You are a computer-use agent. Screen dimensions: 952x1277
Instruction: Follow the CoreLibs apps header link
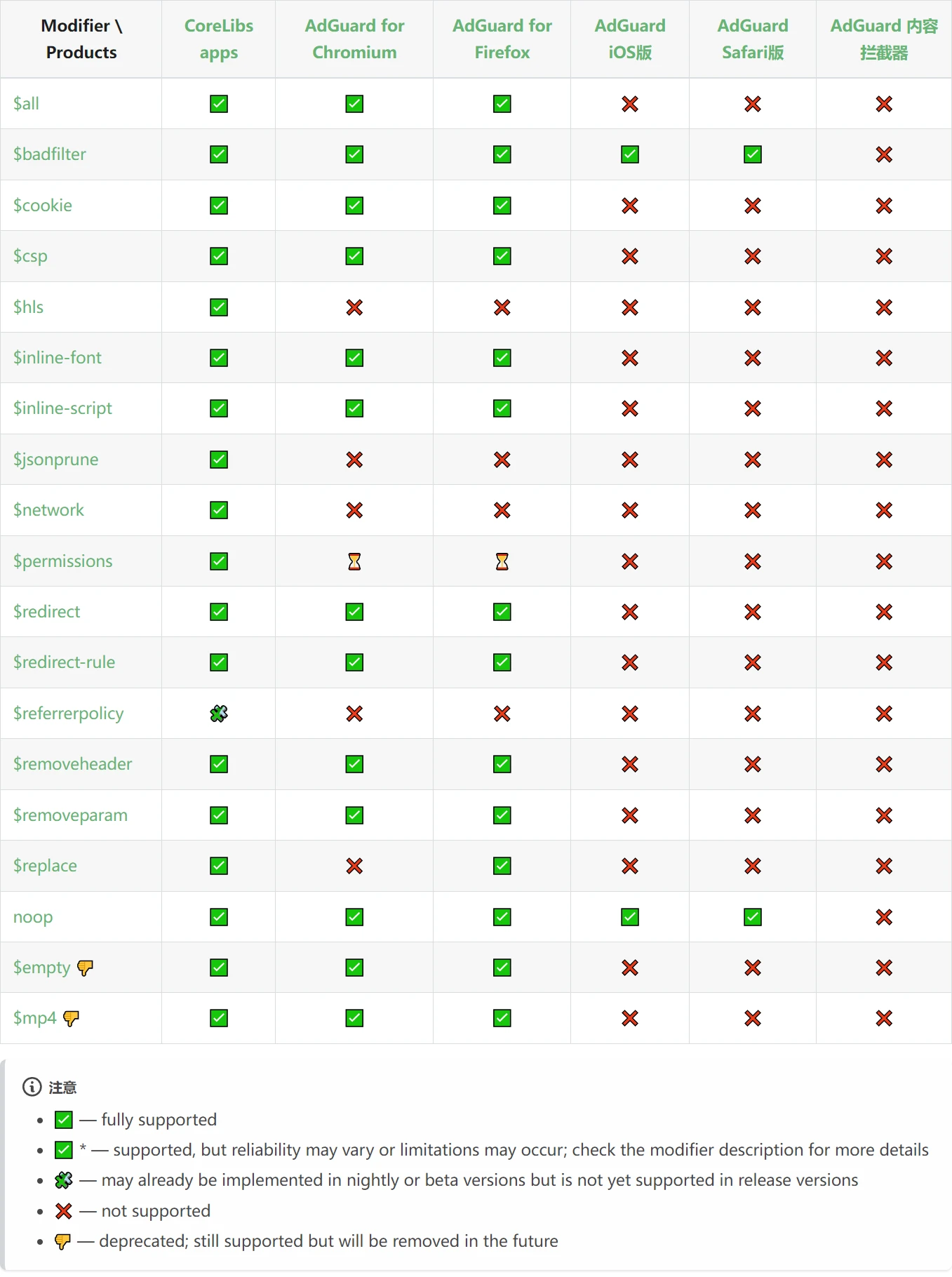[219, 39]
